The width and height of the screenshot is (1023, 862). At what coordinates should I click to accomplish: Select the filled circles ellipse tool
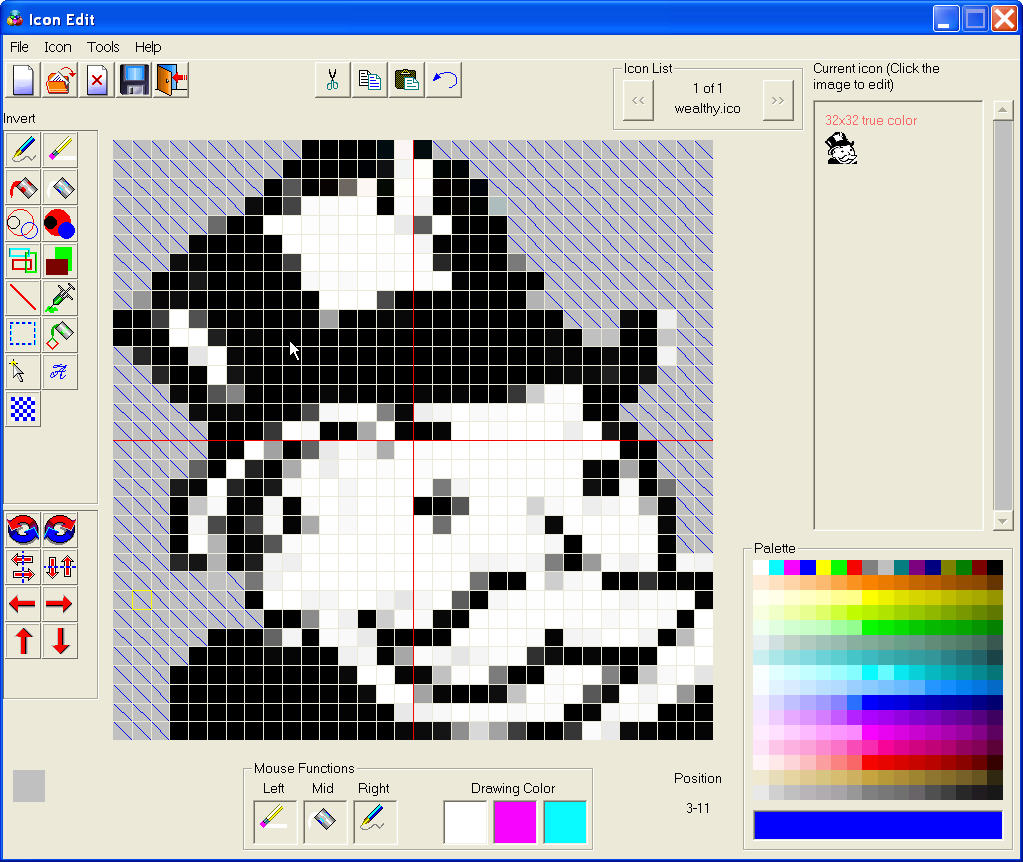[x=60, y=224]
